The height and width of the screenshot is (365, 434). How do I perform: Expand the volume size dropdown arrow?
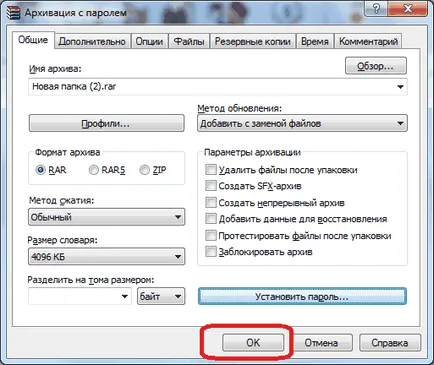[x=125, y=296]
